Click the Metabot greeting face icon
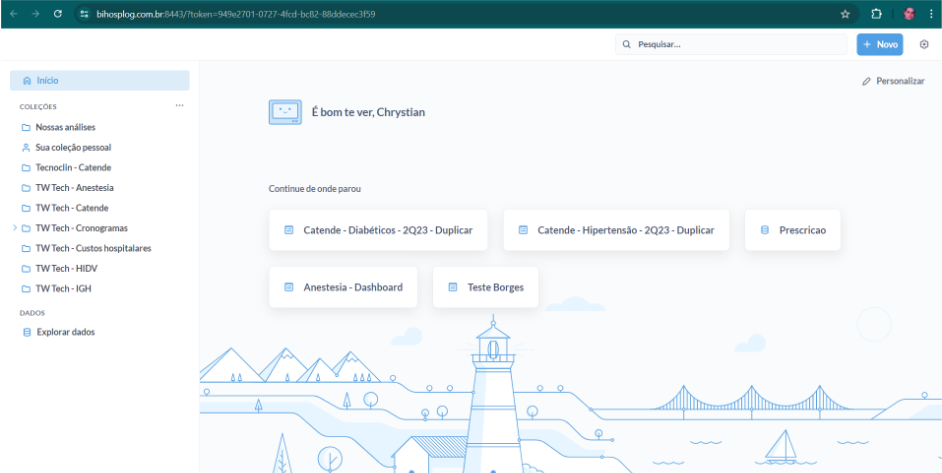This screenshot has width=942, height=473. tap(285, 112)
